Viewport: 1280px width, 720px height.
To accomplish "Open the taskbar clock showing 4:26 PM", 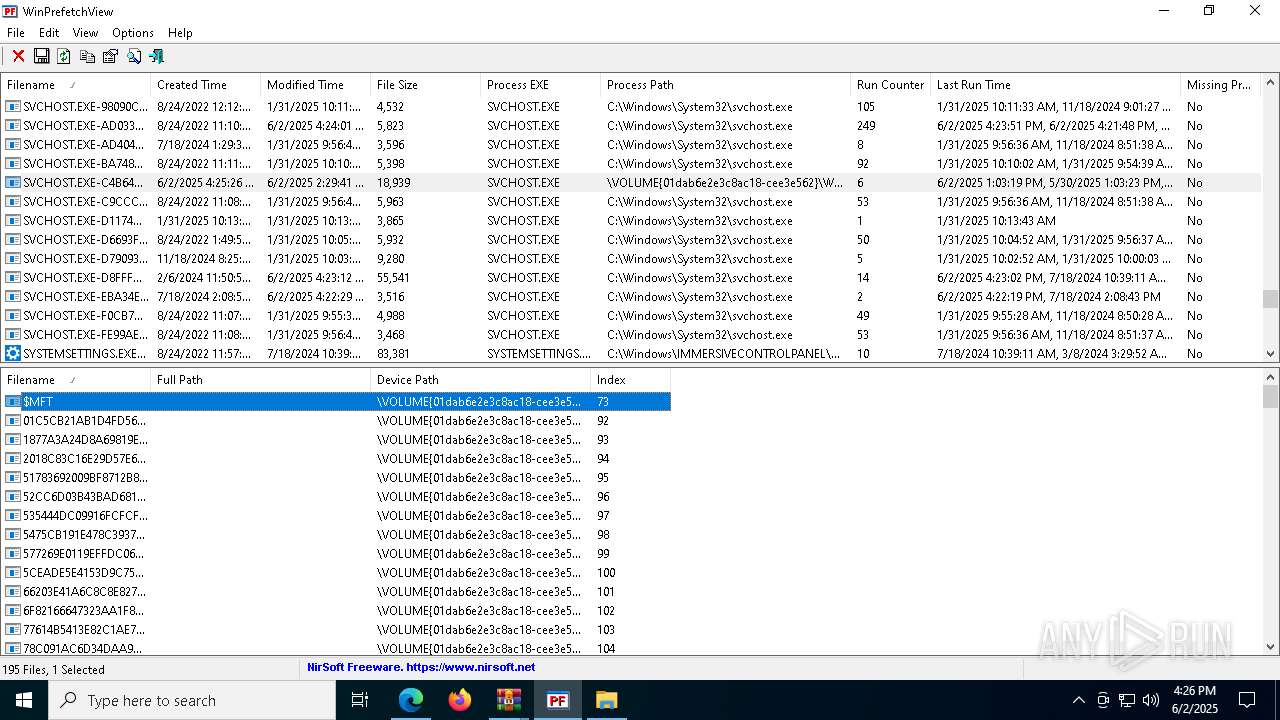I will [1195, 700].
